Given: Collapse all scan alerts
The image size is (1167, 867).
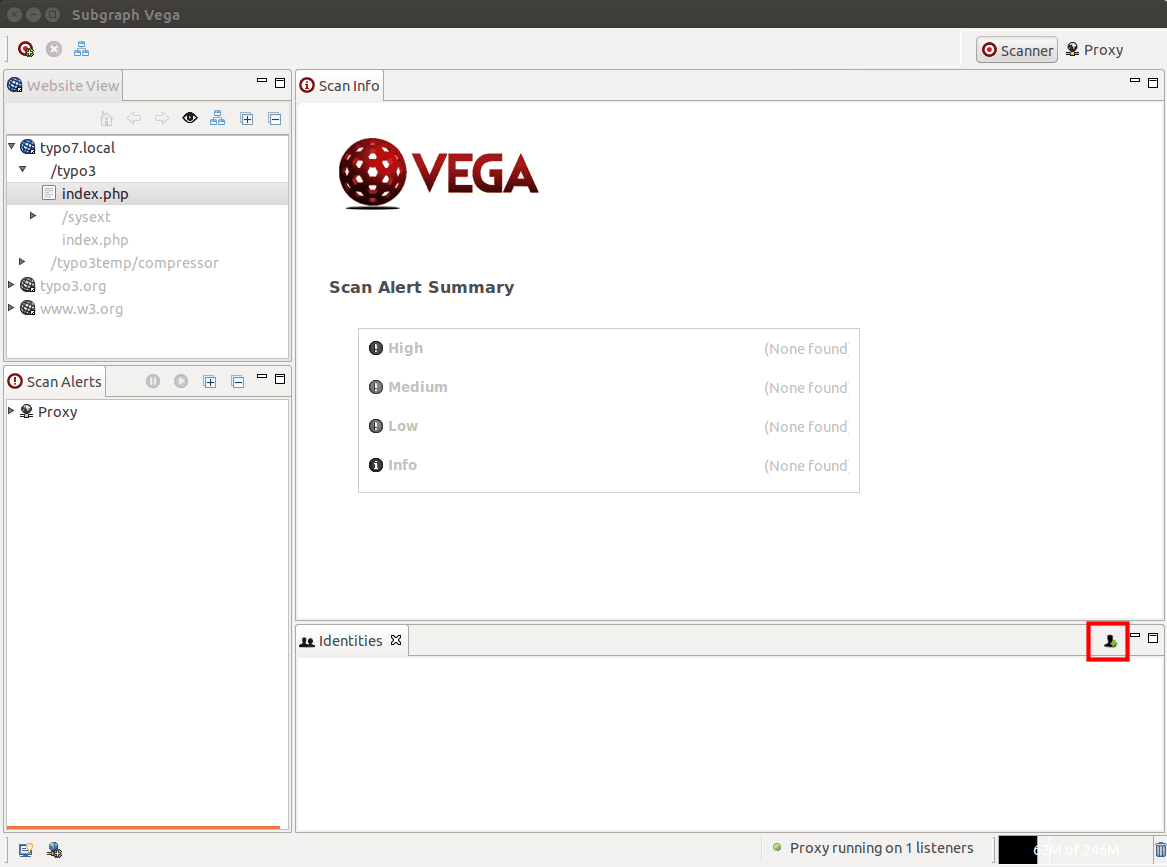Looking at the screenshot, I should click(237, 382).
